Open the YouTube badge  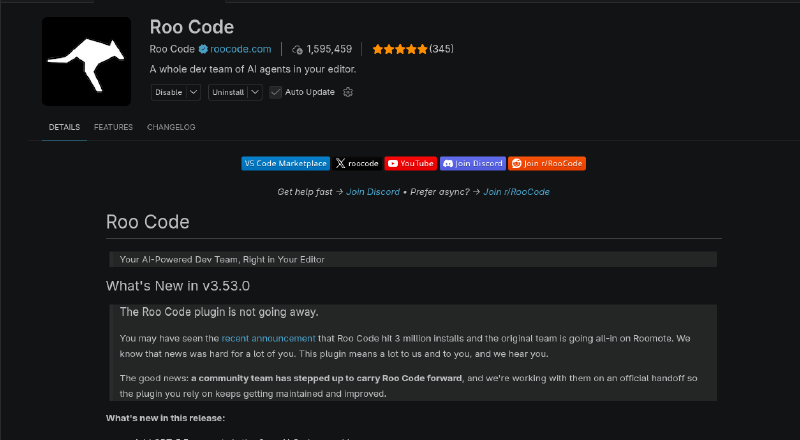[410, 163]
